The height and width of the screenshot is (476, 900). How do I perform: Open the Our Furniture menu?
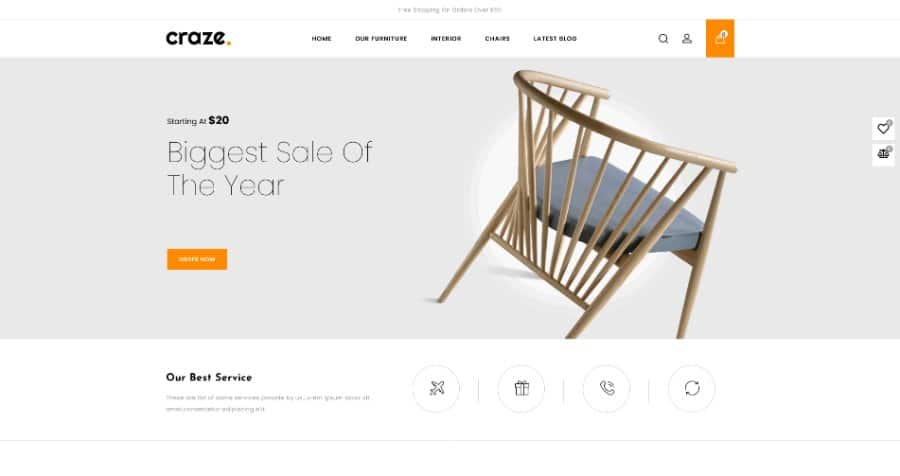pyautogui.click(x=381, y=38)
